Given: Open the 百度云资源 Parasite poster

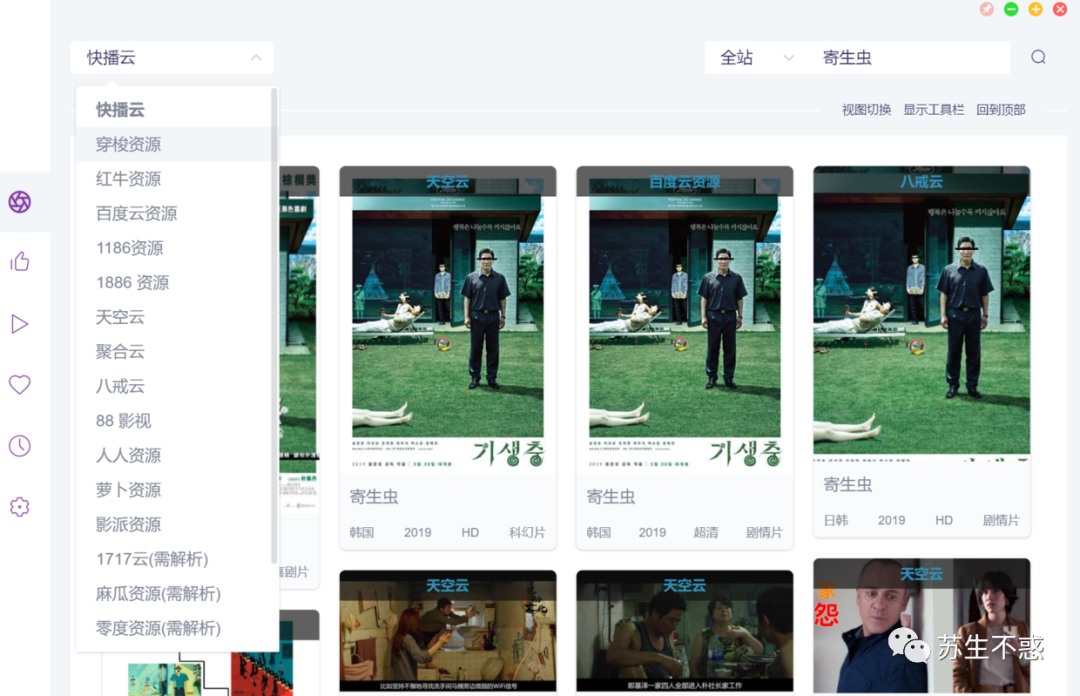Looking at the screenshot, I should click(x=685, y=319).
